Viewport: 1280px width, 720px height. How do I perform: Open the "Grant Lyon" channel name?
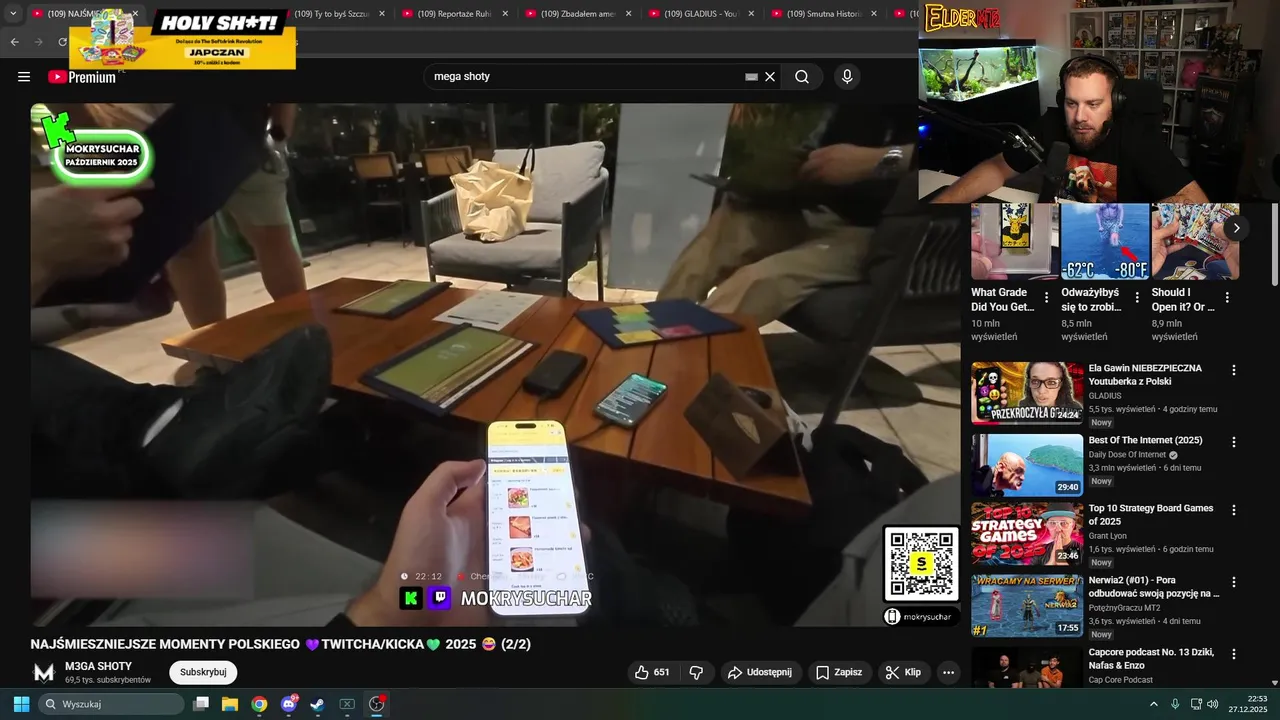click(x=1108, y=536)
